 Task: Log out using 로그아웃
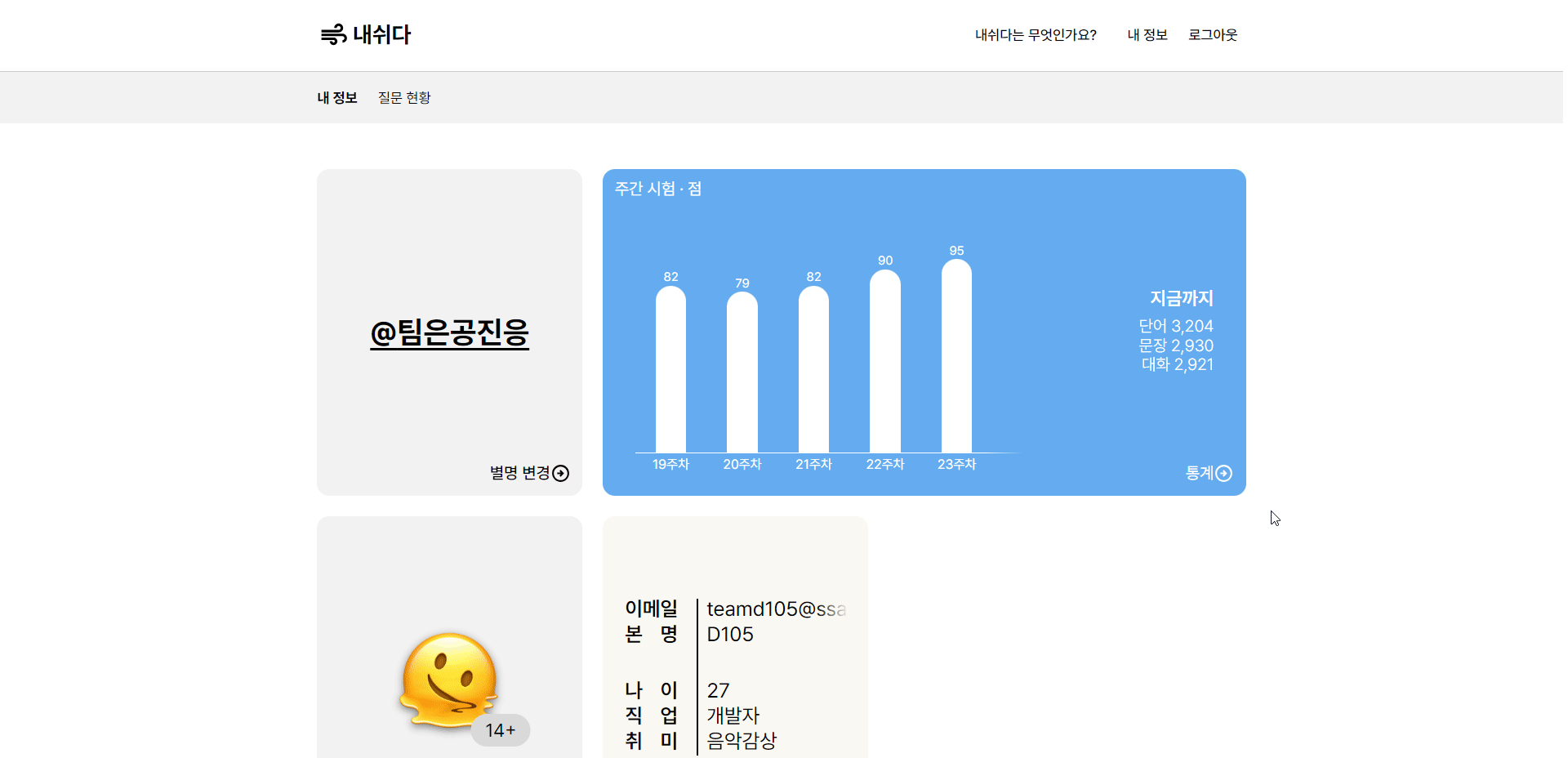(1212, 35)
